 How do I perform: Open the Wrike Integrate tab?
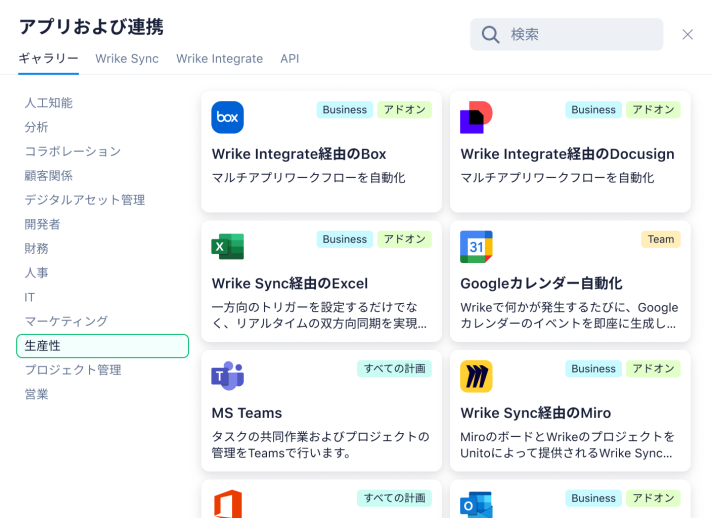pos(219,59)
